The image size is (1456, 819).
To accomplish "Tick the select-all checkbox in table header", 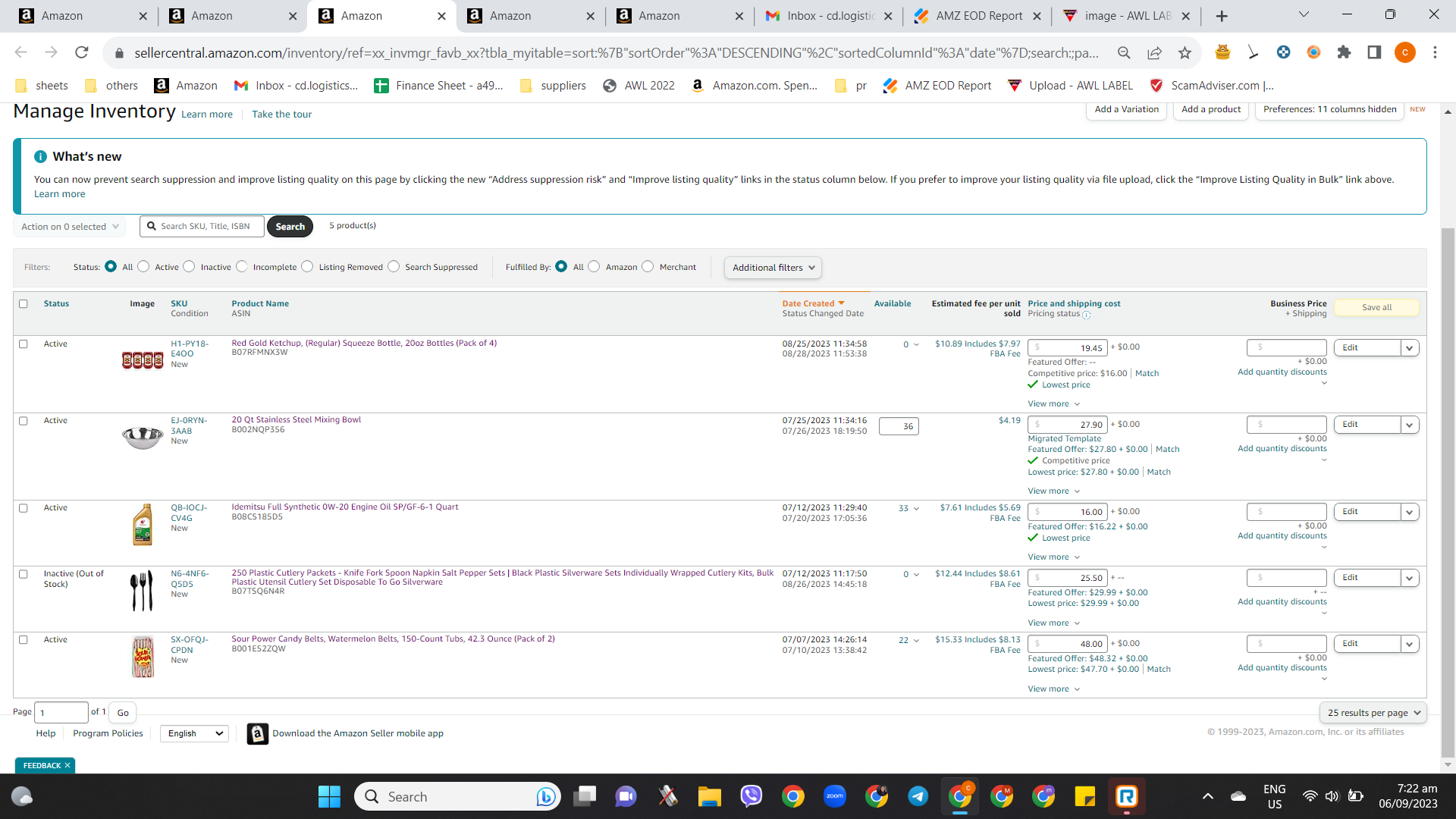I will tap(24, 304).
